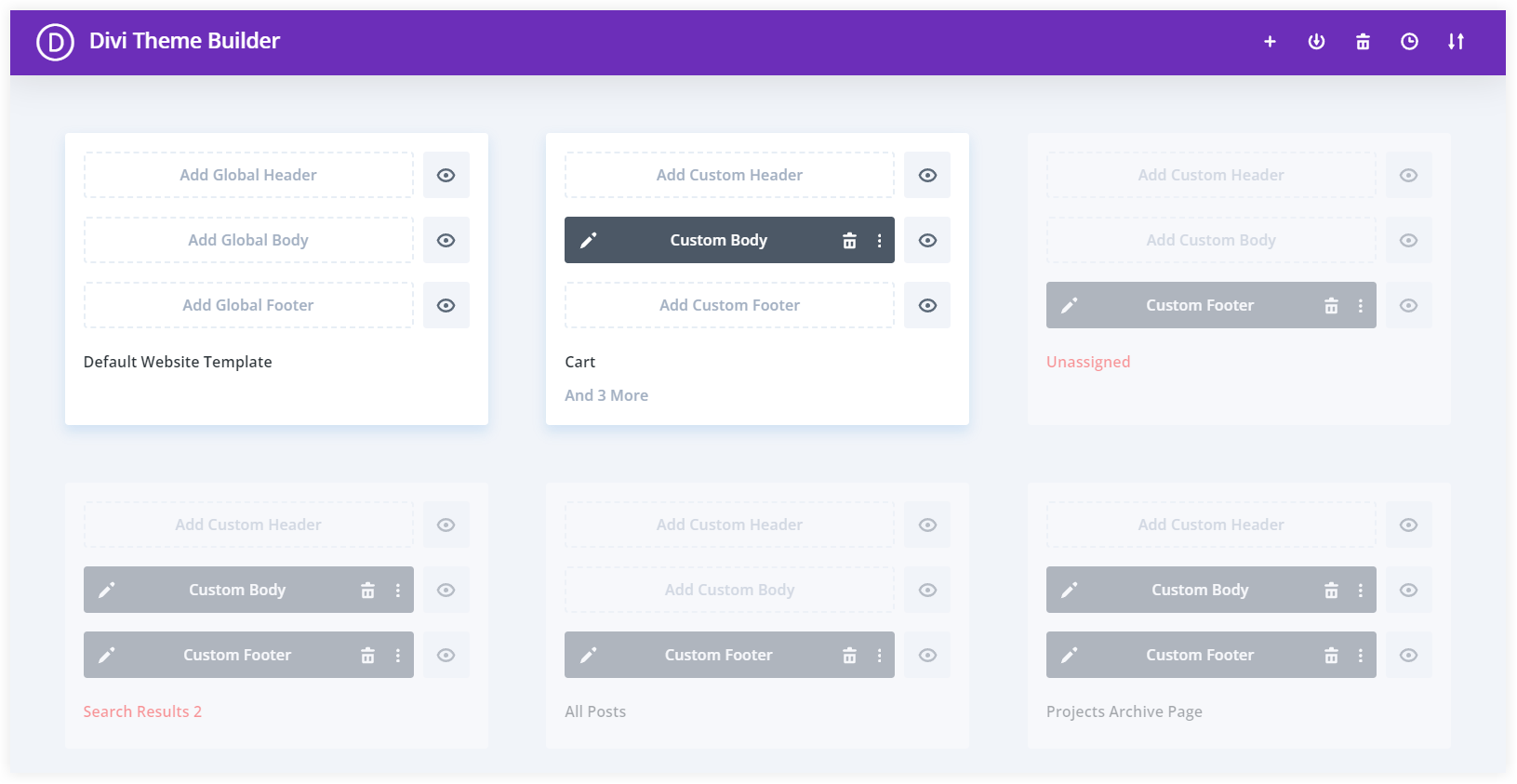Click the Search Results 2 template name
The image size is (1517, 784).
click(x=142, y=711)
